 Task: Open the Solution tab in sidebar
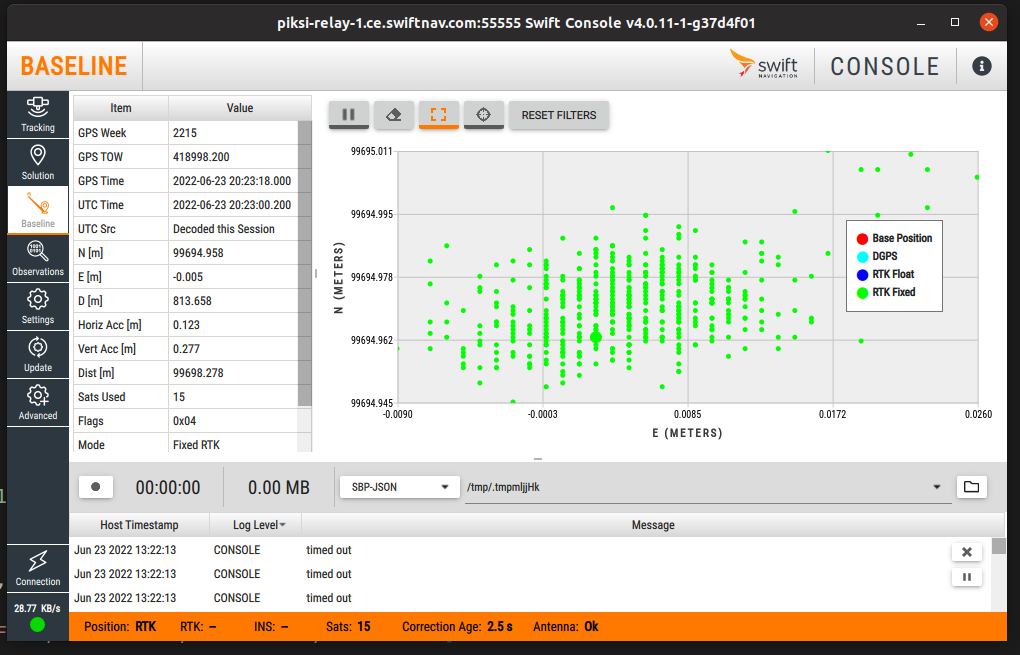38,163
